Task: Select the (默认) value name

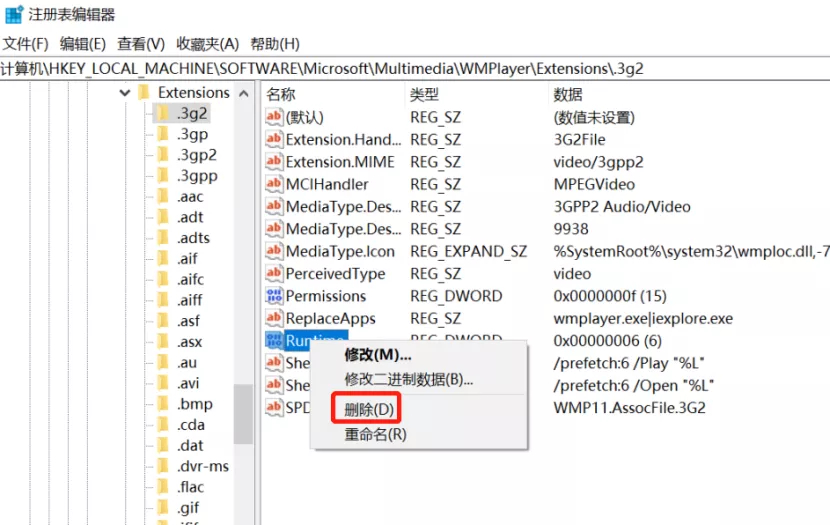Action: 304,117
